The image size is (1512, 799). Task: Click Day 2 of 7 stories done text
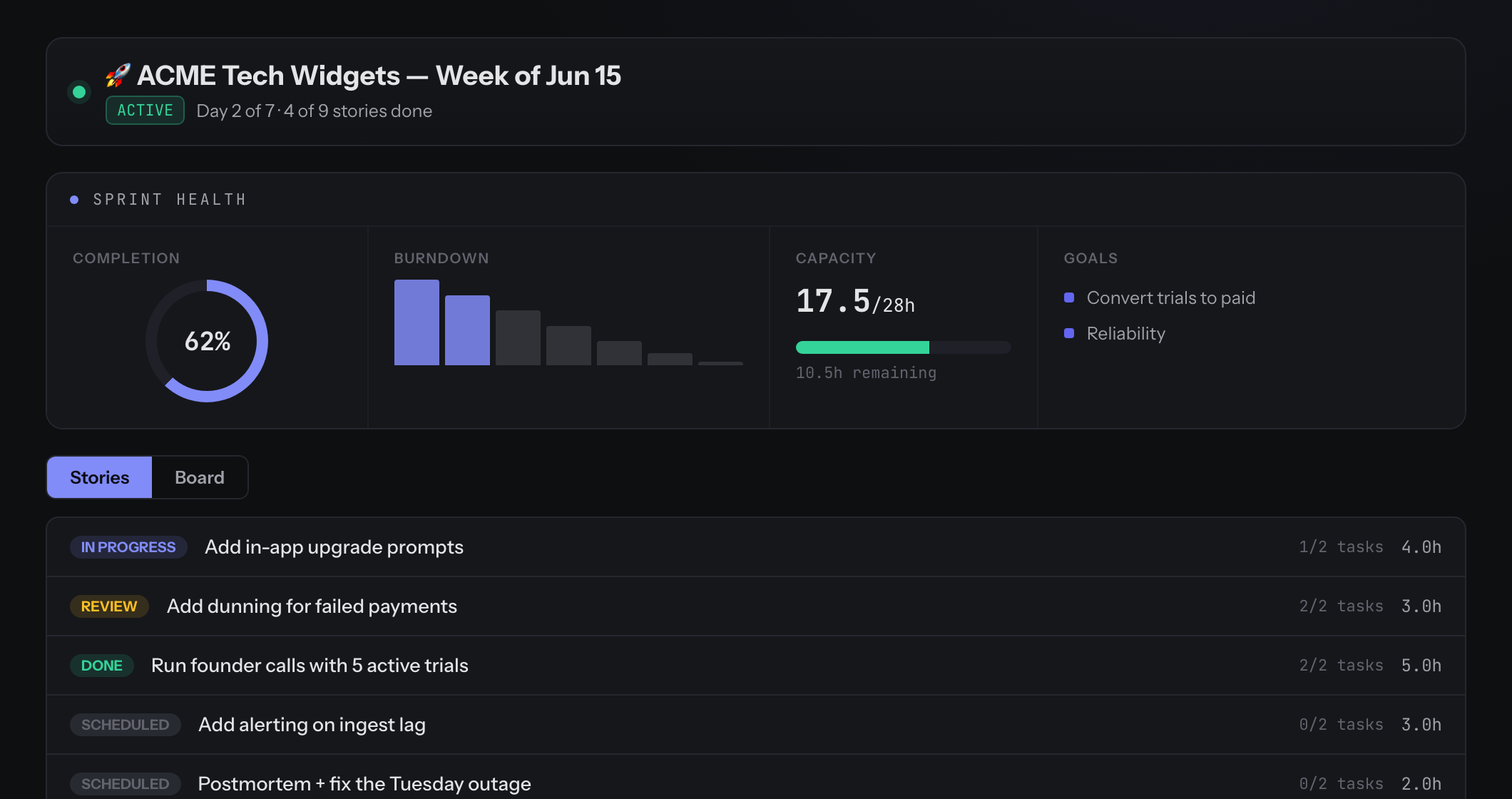click(x=314, y=111)
